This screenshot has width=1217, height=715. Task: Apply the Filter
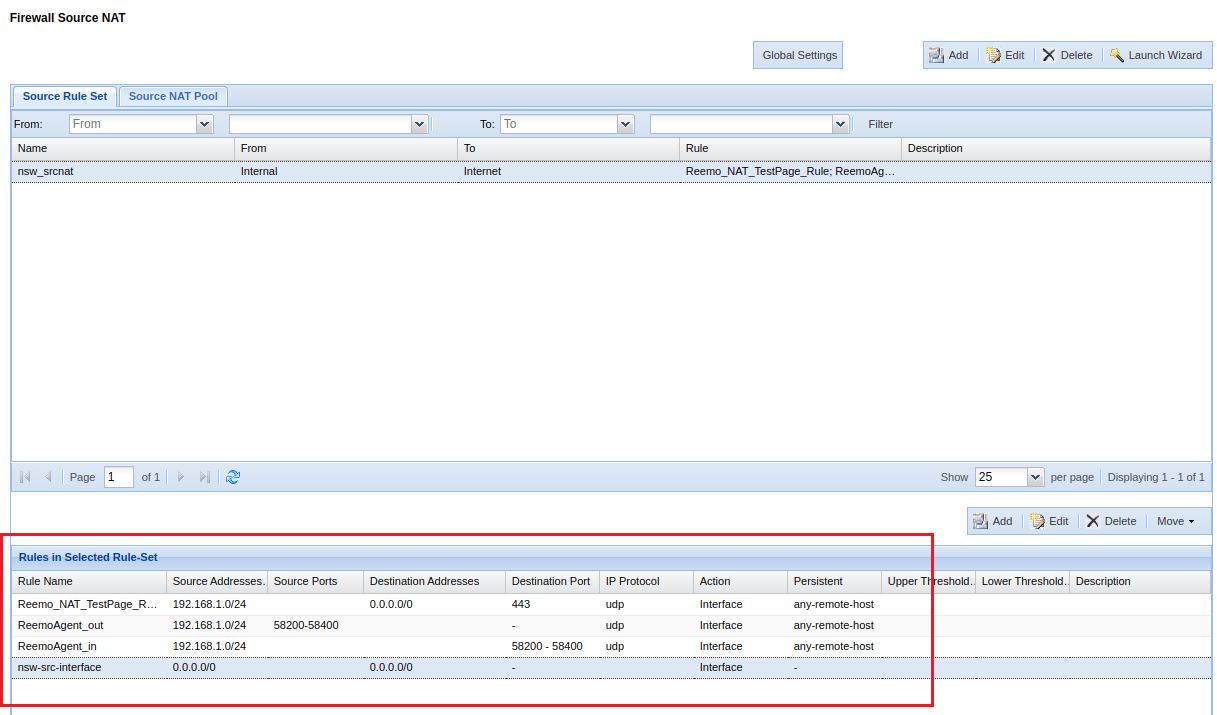pos(880,124)
